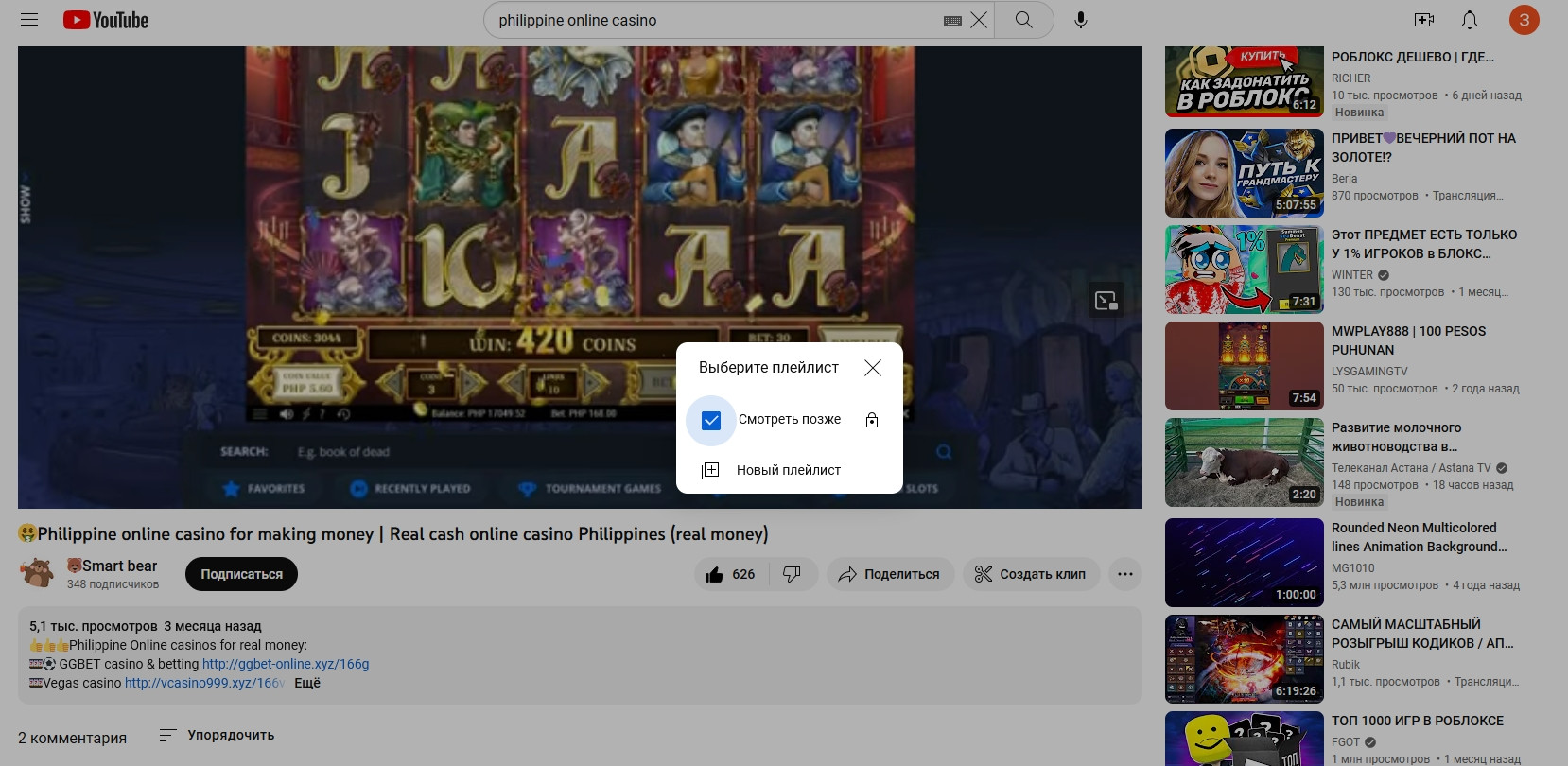This screenshot has width=1568, height=766.
Task: Uncheck Смотреть позже checkbox
Action: (711, 420)
